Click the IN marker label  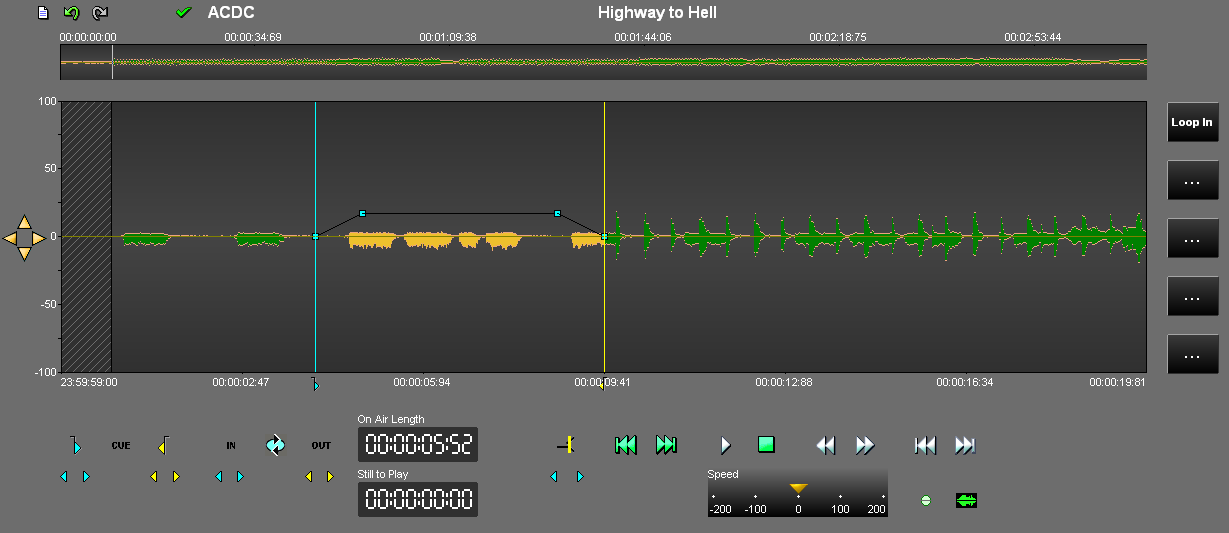[230, 446]
